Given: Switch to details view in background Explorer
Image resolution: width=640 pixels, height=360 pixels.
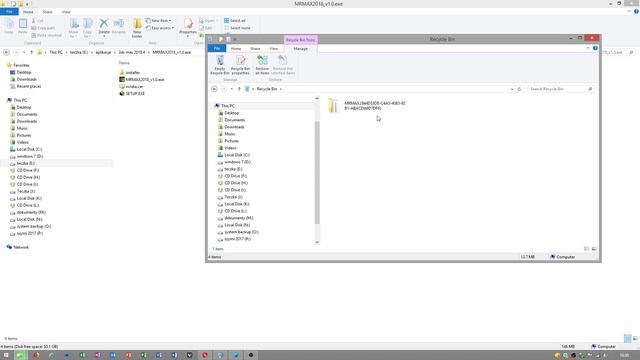Looking at the screenshot, I should pyautogui.click(x=627, y=338).
